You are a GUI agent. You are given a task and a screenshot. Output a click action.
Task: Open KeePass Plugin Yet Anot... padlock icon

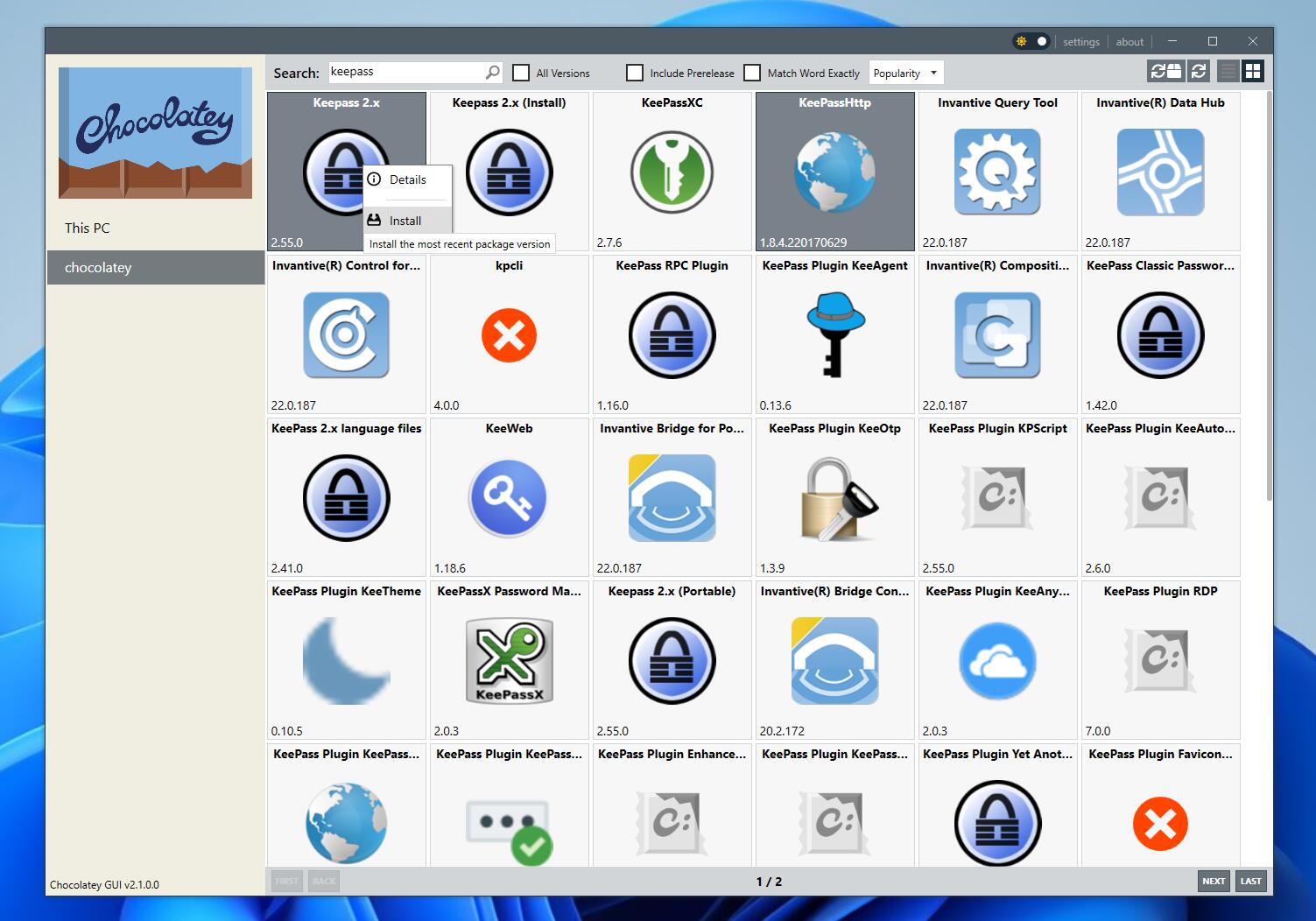pos(997,823)
